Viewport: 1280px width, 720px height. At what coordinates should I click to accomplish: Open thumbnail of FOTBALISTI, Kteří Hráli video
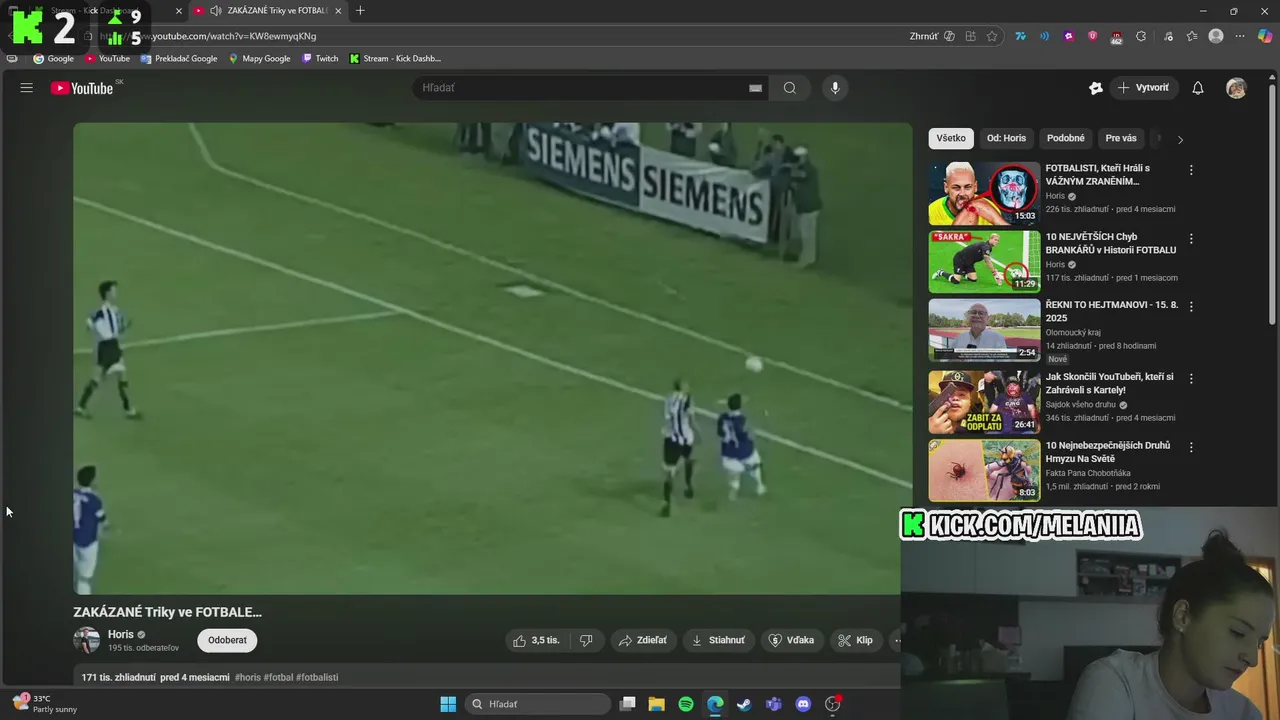(x=984, y=194)
